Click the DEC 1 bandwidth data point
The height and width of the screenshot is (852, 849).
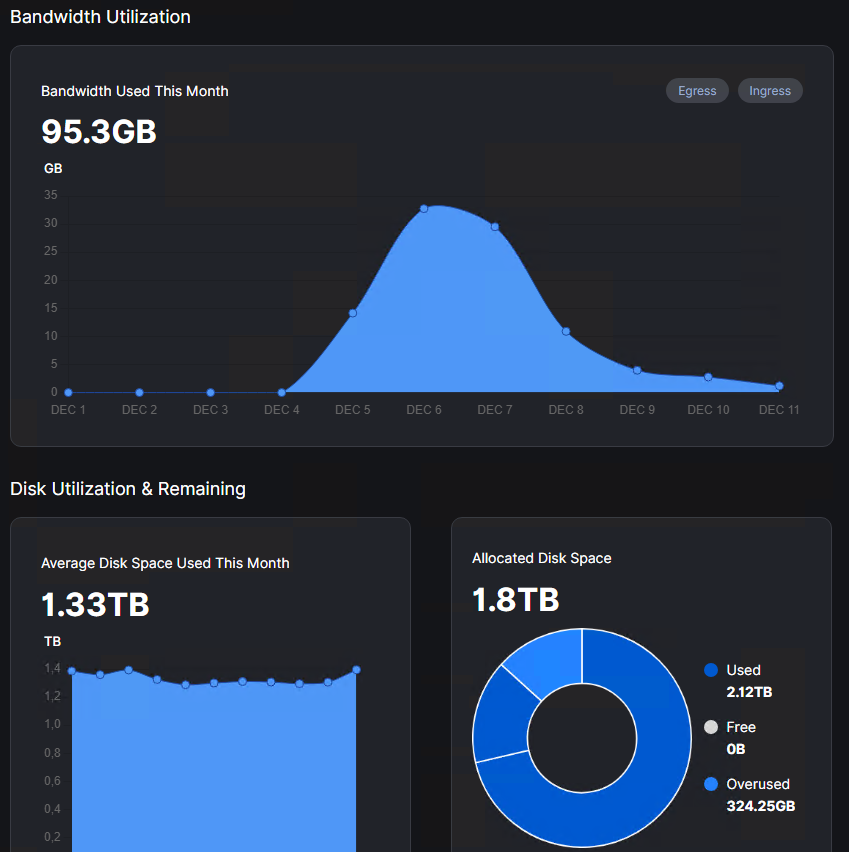point(68,392)
